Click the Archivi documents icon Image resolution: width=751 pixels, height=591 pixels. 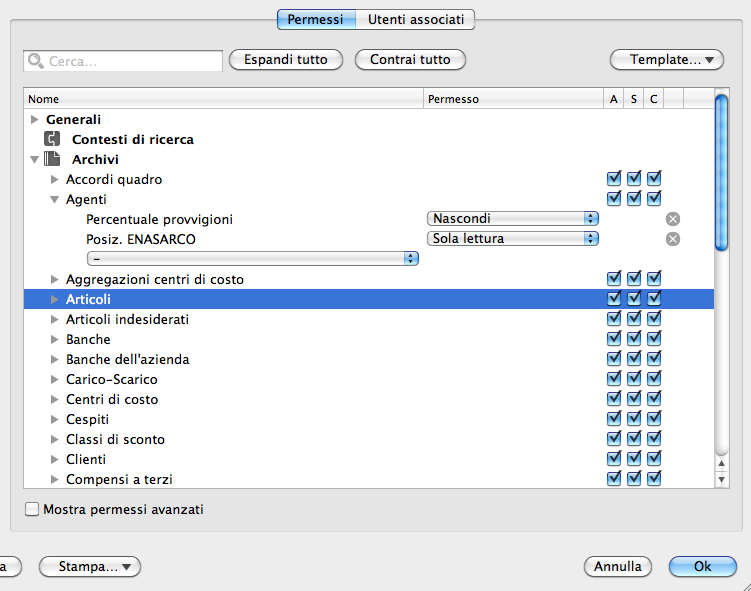pos(53,160)
